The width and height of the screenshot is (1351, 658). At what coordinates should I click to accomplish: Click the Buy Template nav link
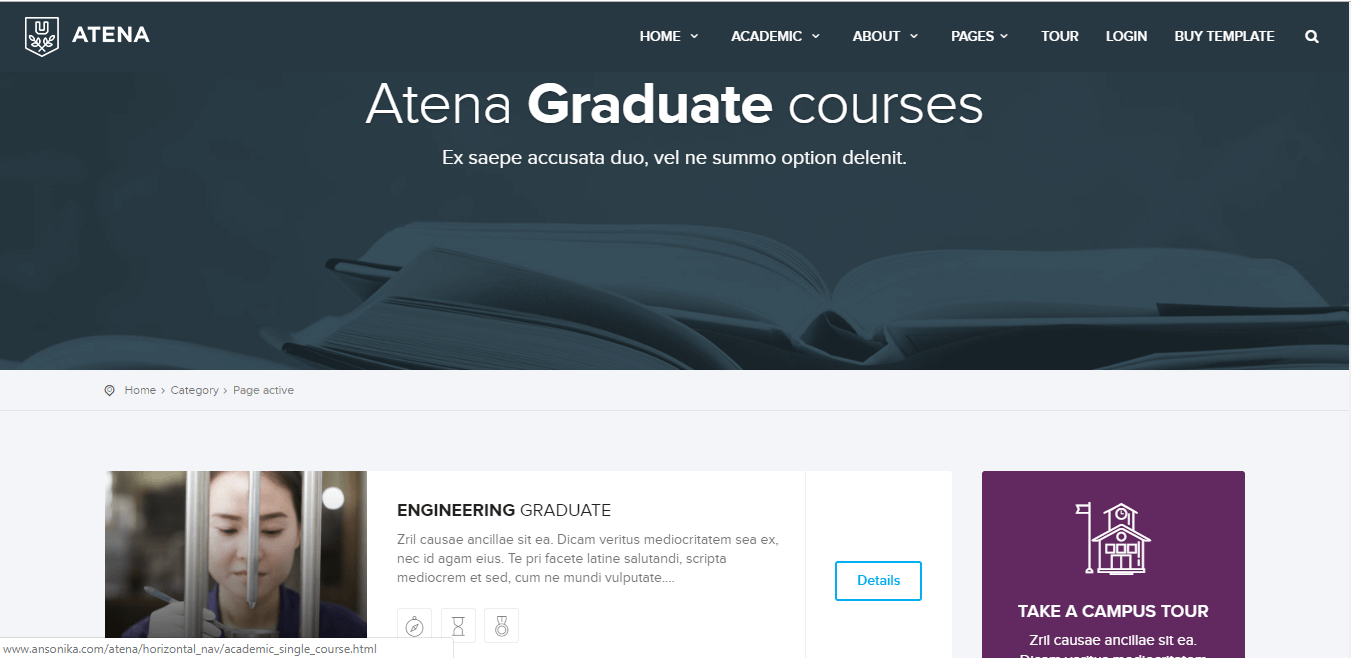coord(1224,36)
